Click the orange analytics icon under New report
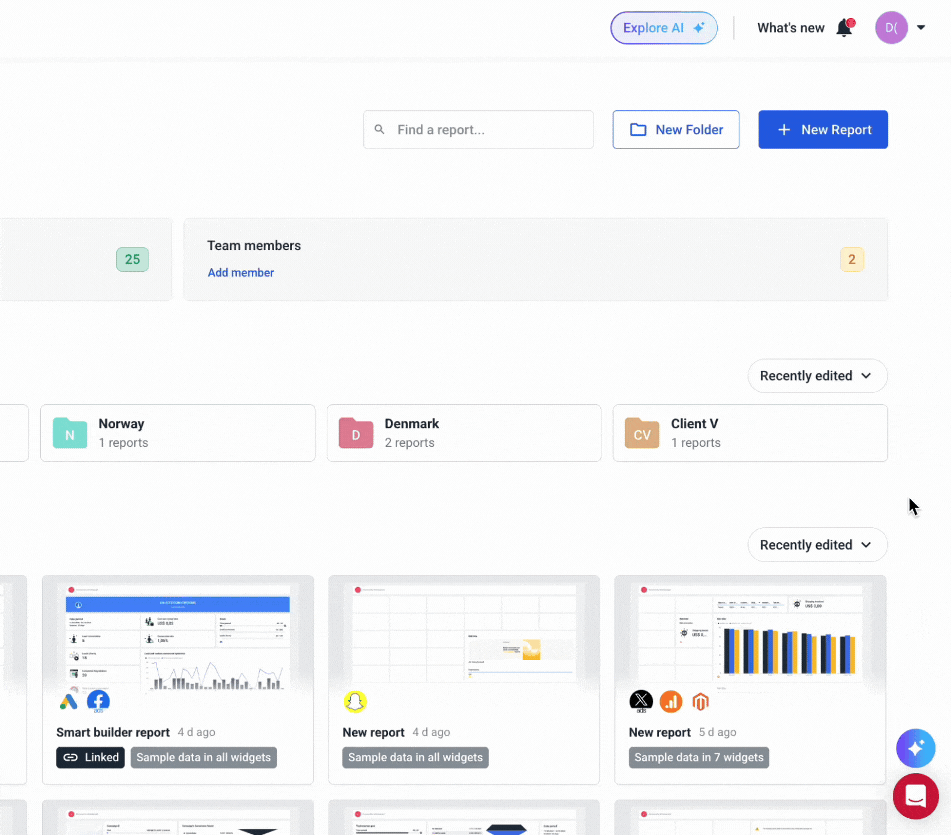 pyautogui.click(x=670, y=701)
